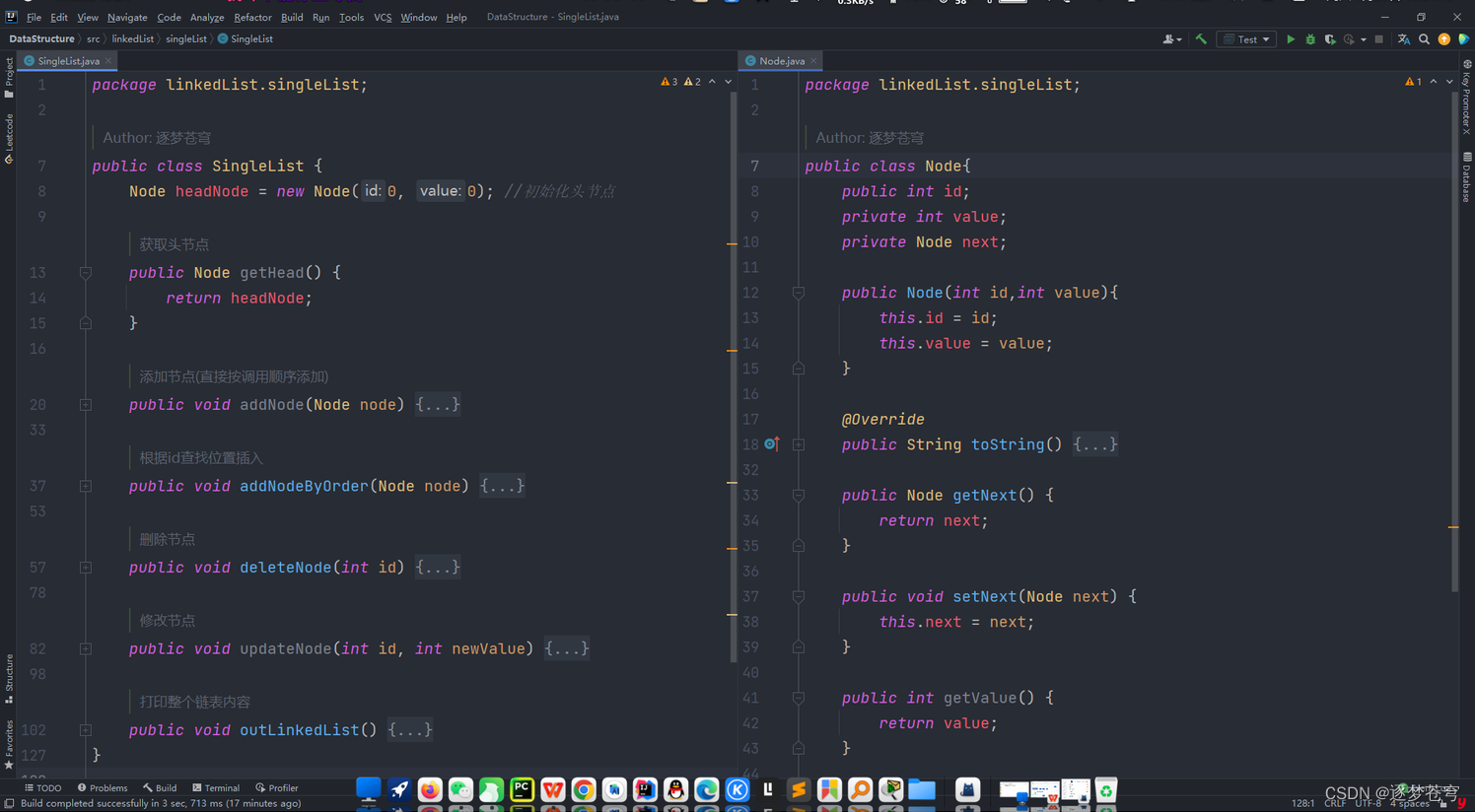
Task: Open Key Promoter X side panel
Action: (x=1467, y=96)
